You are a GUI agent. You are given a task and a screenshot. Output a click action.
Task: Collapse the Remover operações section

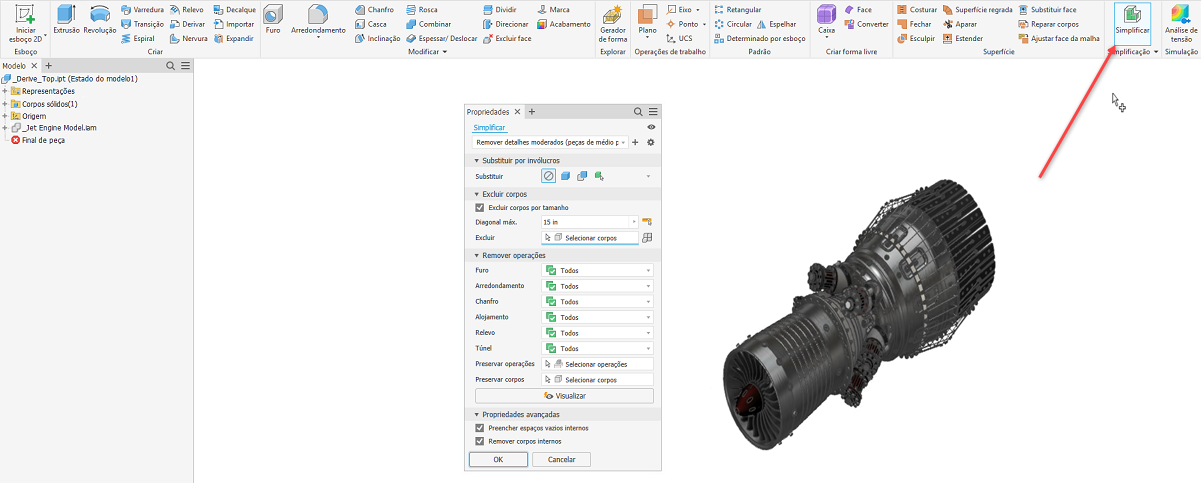click(477, 255)
